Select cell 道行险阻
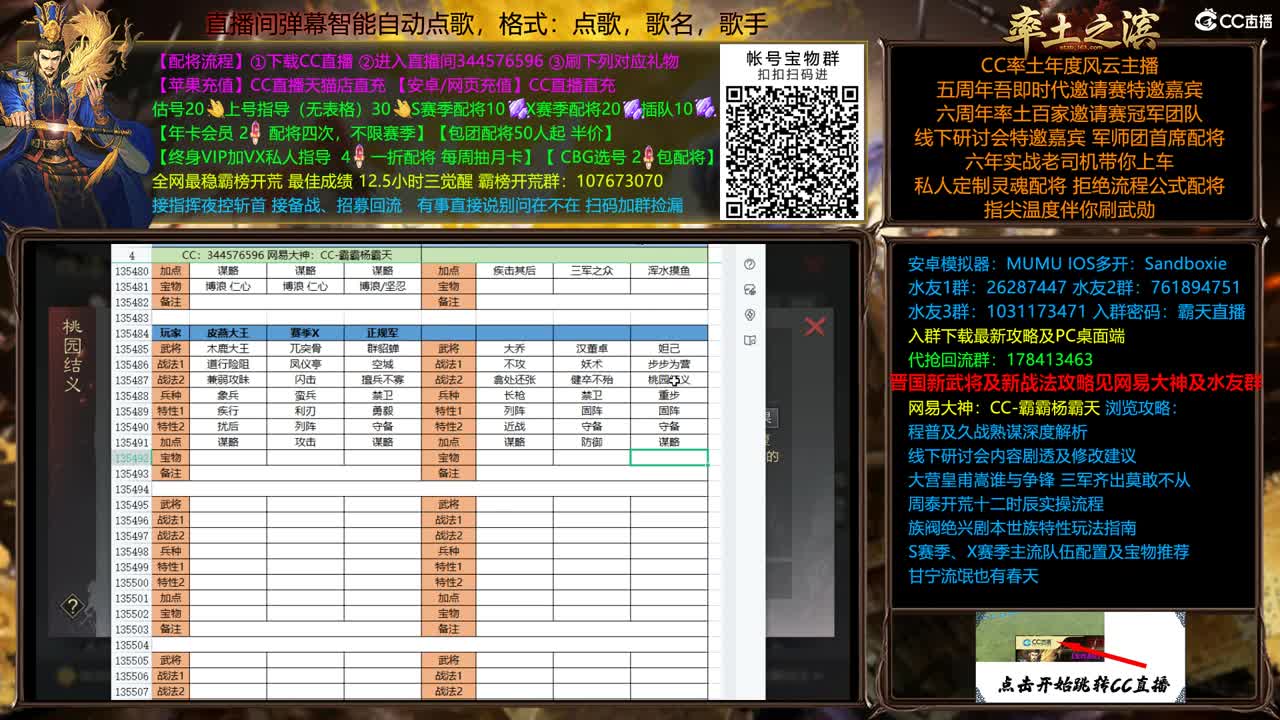Screen dimensions: 1280x720 [228, 364]
